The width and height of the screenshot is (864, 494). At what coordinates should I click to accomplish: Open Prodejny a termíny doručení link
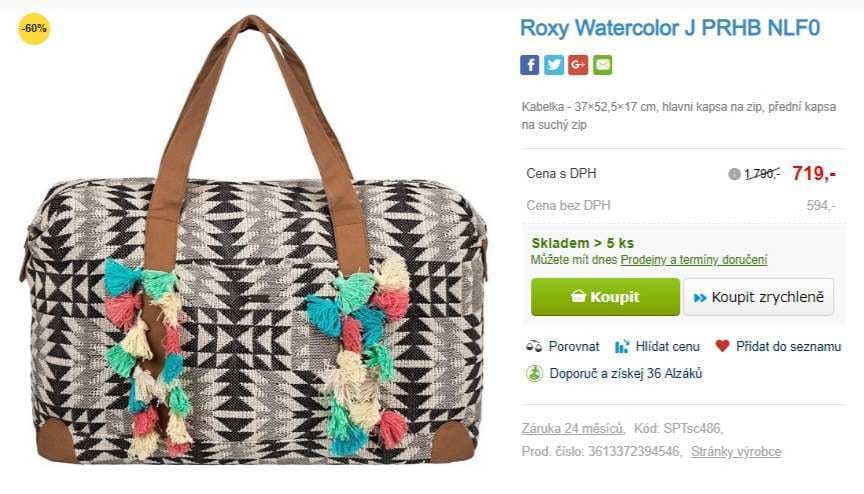click(694, 259)
